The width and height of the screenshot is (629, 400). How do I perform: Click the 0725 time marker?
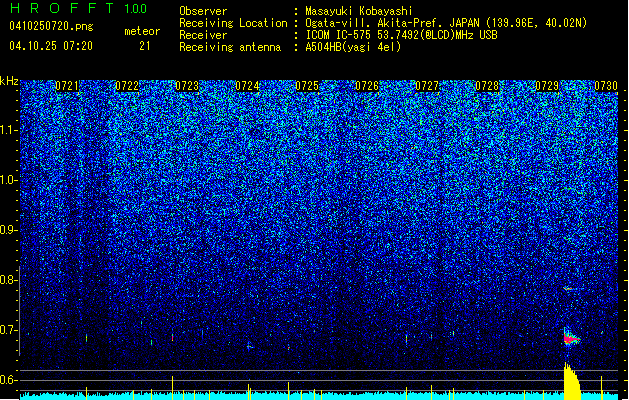(x=307, y=86)
